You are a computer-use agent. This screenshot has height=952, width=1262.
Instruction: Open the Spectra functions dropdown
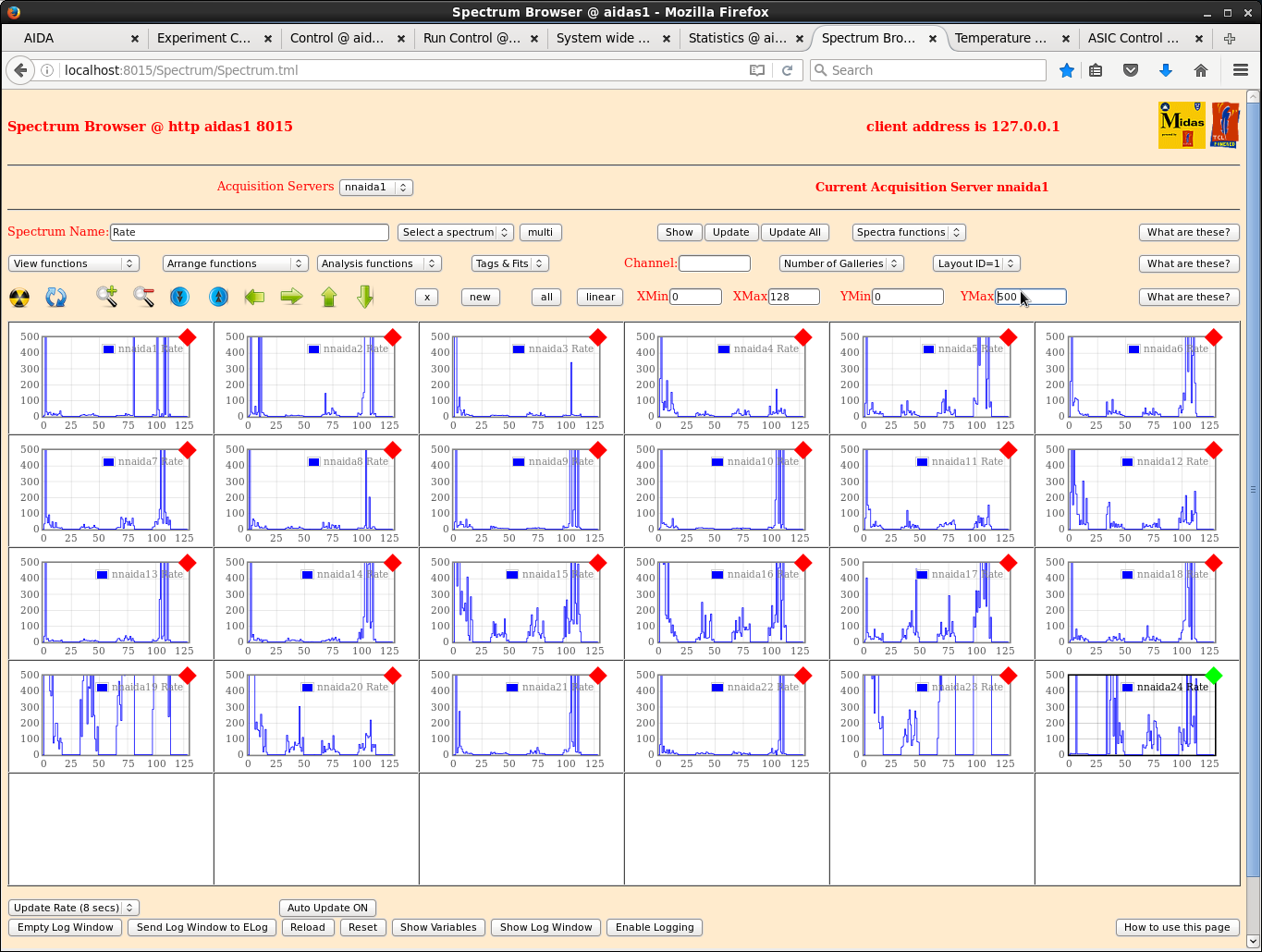[908, 232]
